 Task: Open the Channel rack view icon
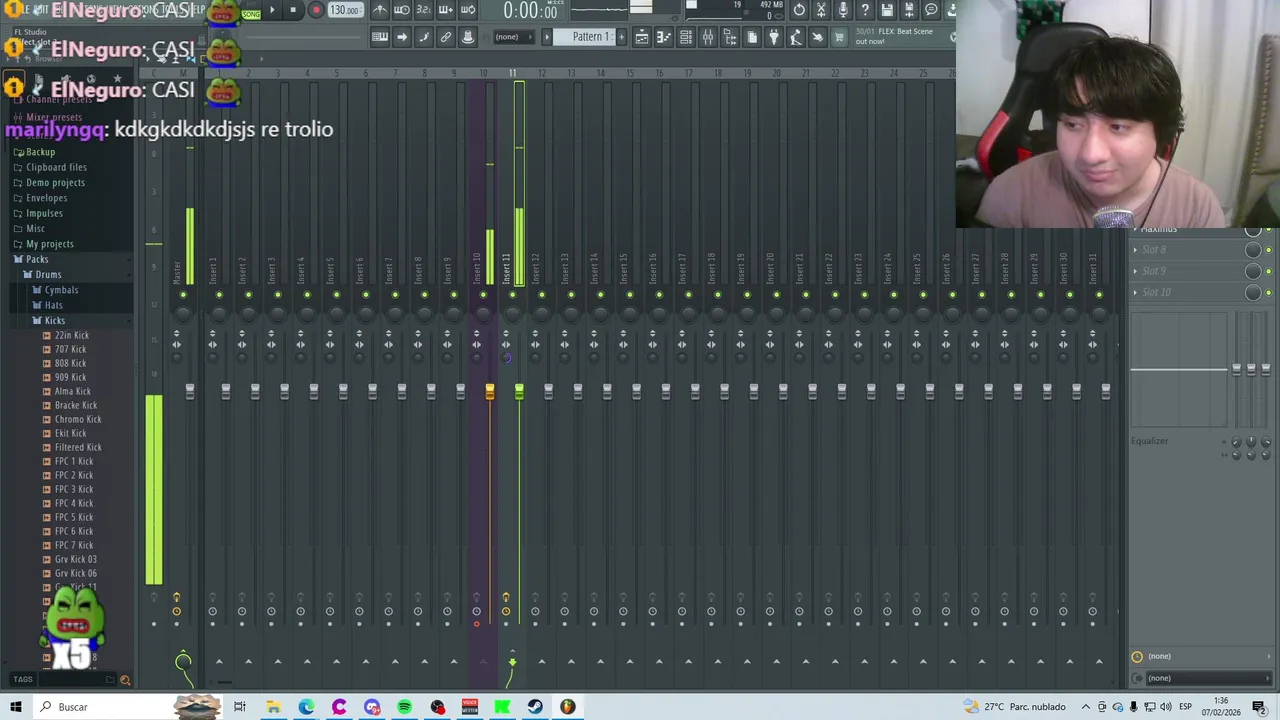[686, 37]
